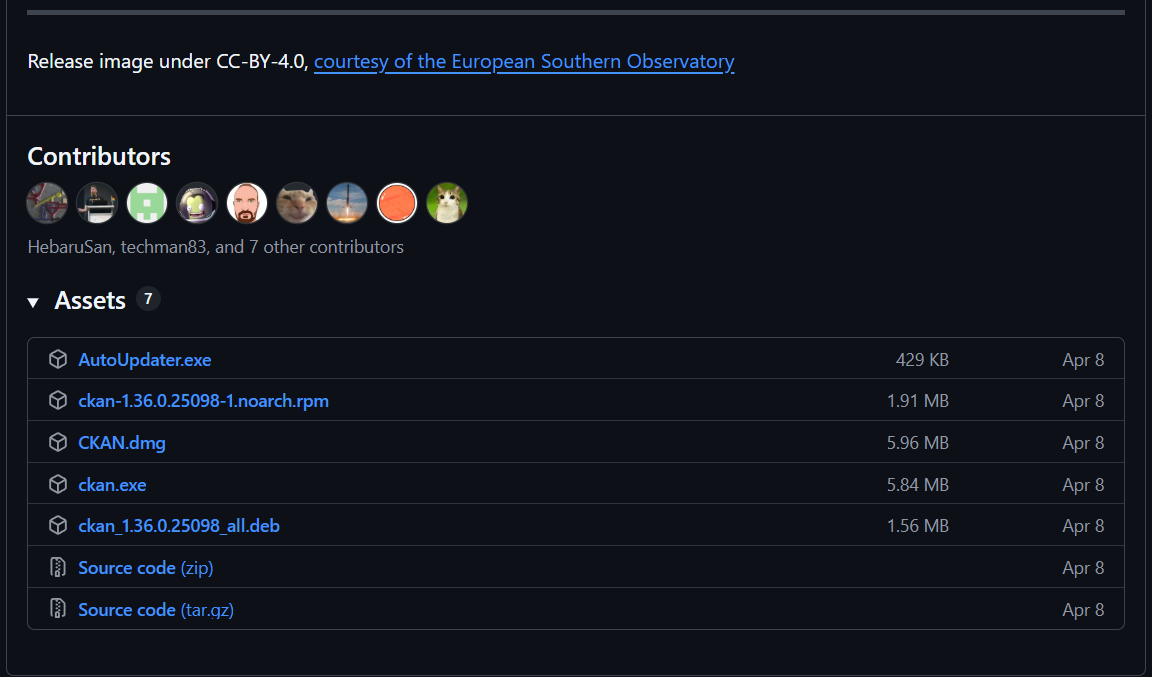The height and width of the screenshot is (677, 1152).
Task: Open the bald bearded man contributor avatar
Action: coord(247,203)
